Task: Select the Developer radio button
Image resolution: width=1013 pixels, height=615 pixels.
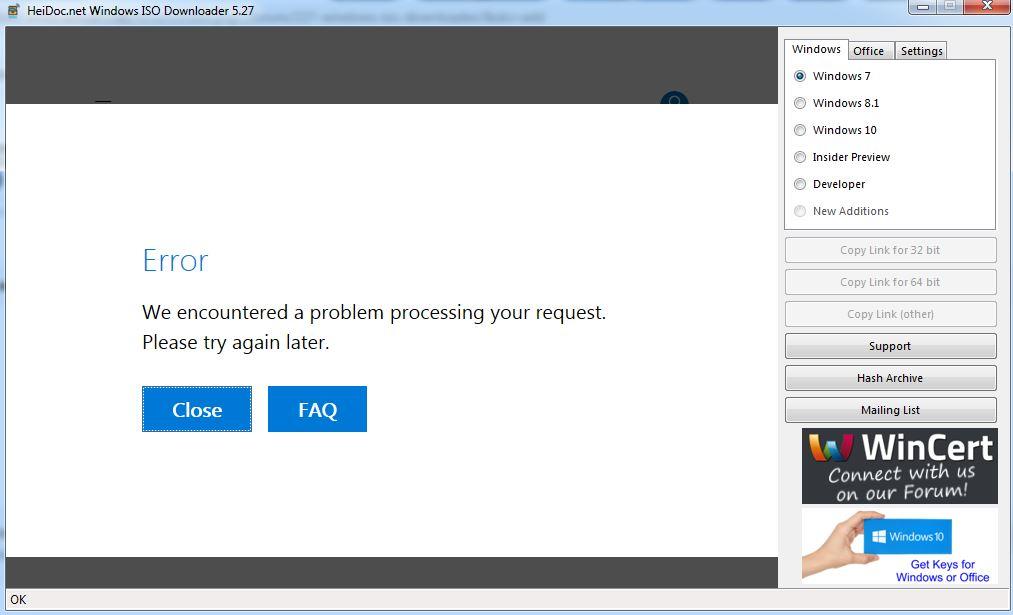Action: (800, 184)
